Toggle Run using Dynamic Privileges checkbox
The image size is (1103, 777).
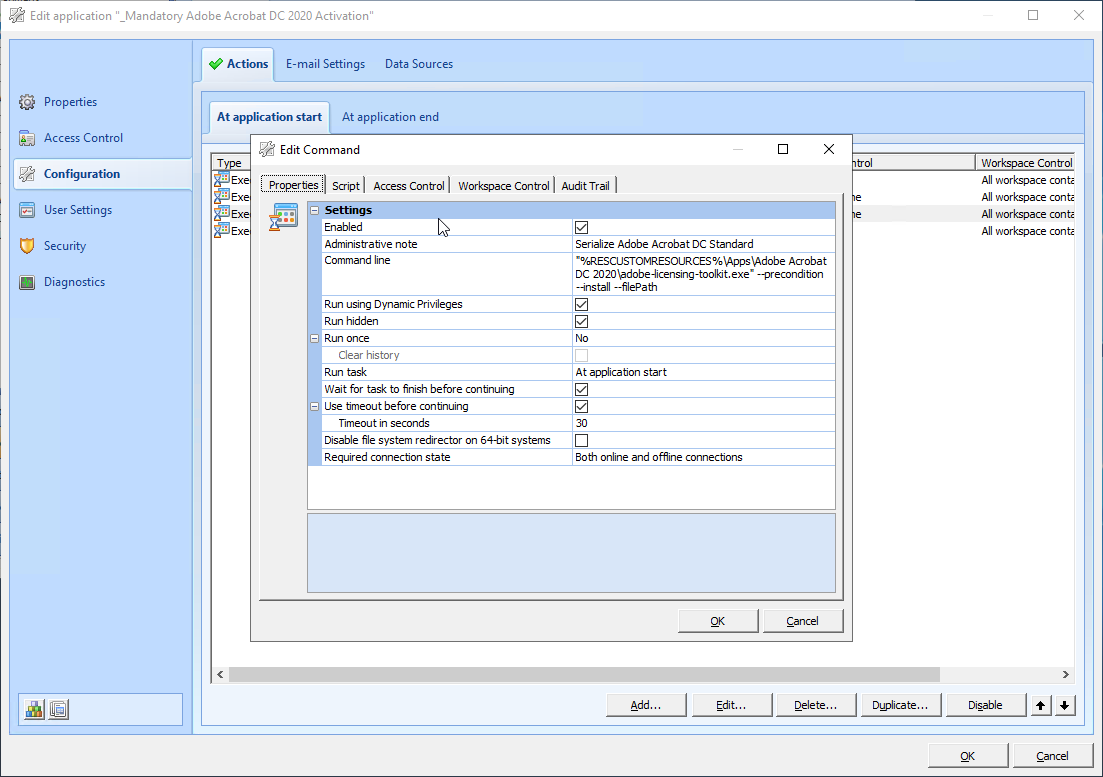(x=581, y=304)
